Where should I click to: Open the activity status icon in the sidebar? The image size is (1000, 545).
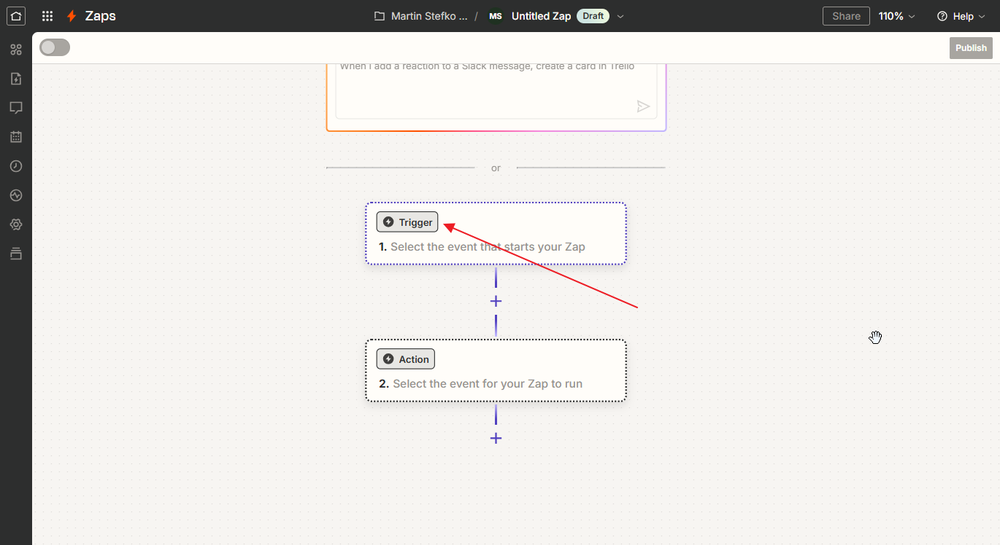pyautogui.click(x=16, y=196)
